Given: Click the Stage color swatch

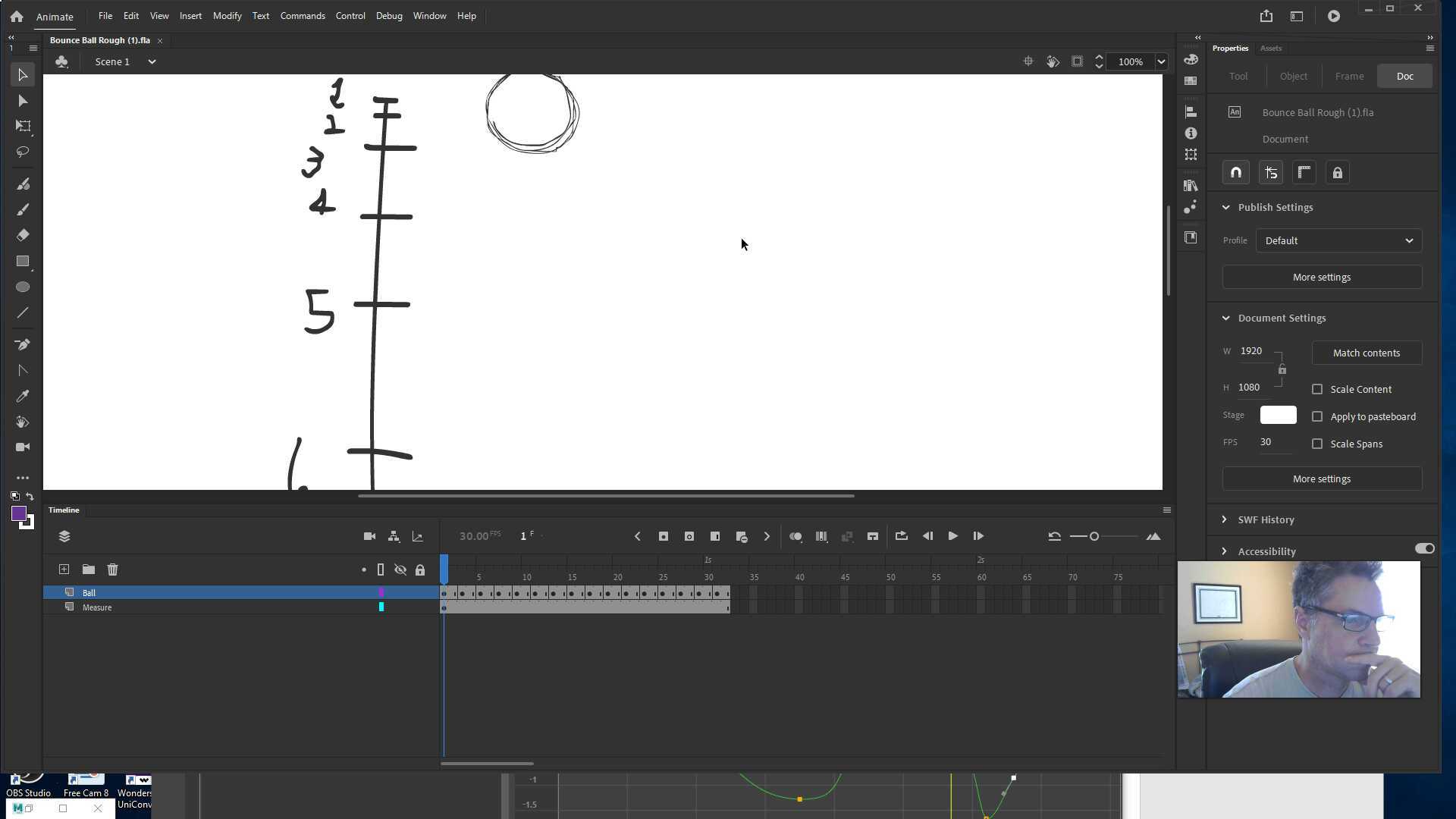Looking at the screenshot, I should (1277, 415).
